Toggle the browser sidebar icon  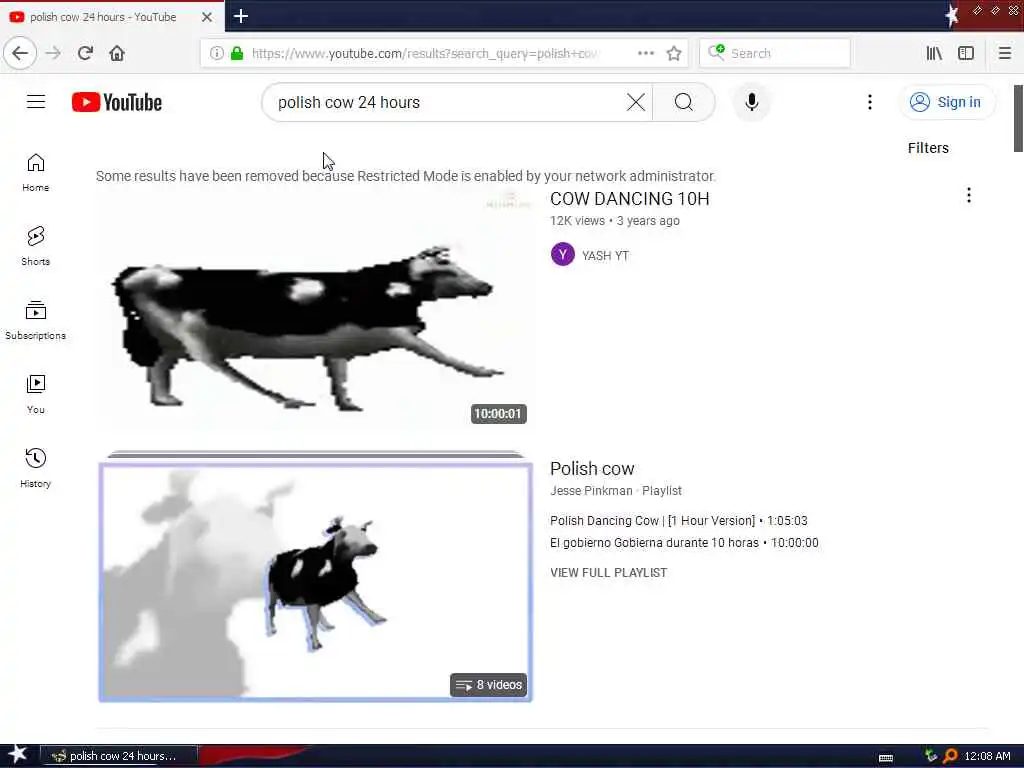click(x=966, y=53)
